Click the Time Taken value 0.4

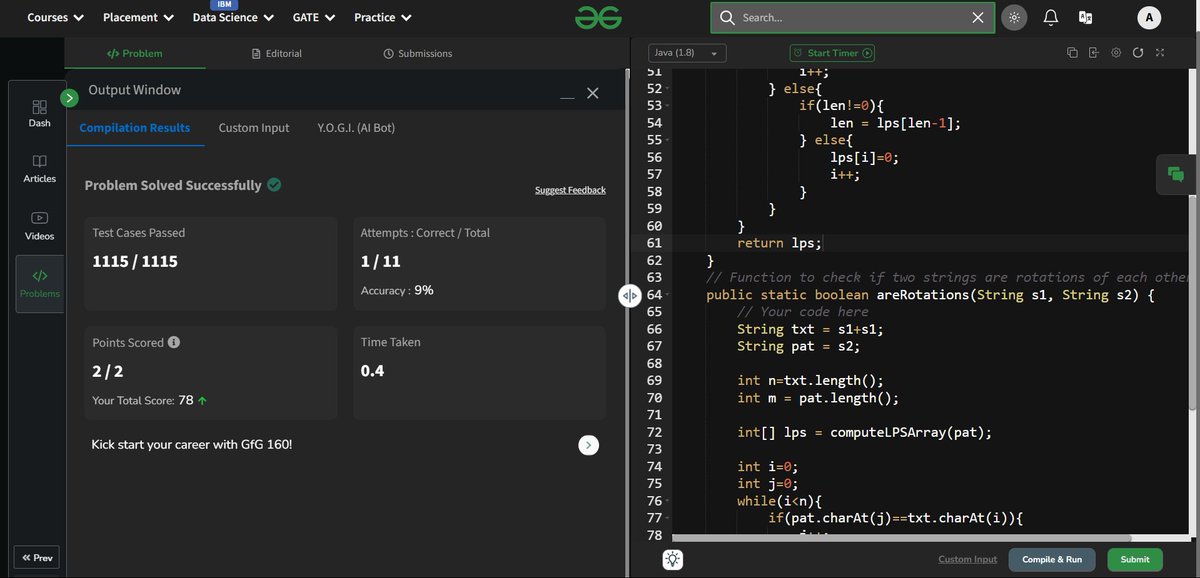[x=372, y=371]
